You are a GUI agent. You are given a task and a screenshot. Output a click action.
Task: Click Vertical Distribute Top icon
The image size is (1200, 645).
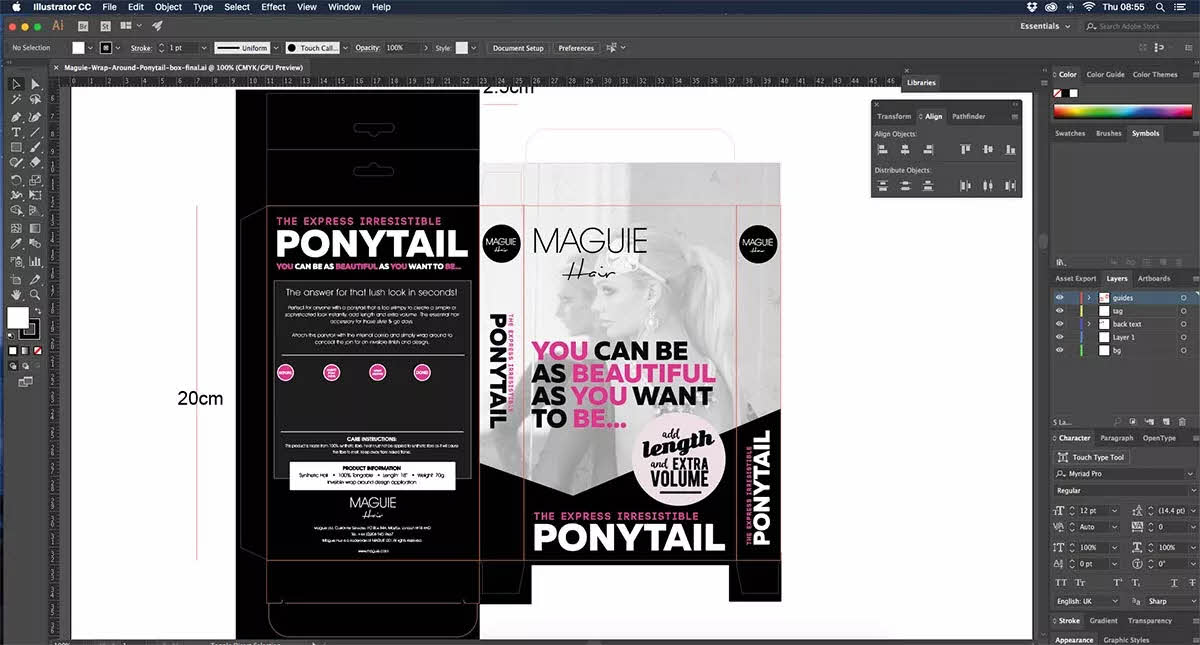point(882,185)
